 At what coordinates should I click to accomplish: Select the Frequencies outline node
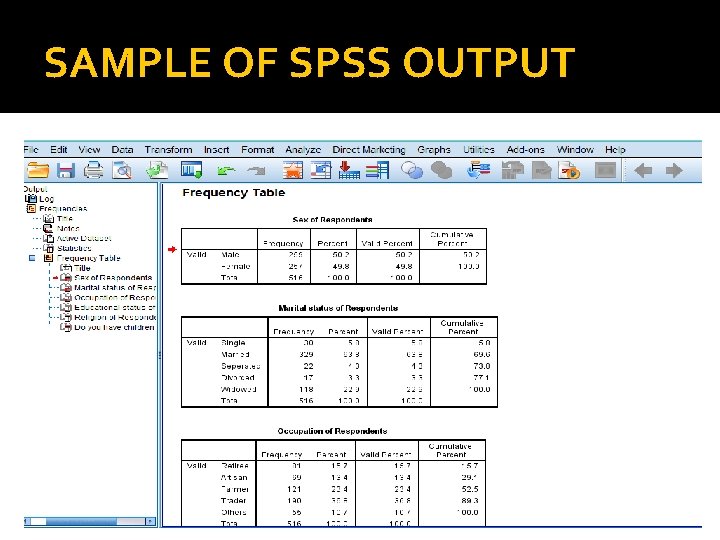pyautogui.click(x=63, y=209)
